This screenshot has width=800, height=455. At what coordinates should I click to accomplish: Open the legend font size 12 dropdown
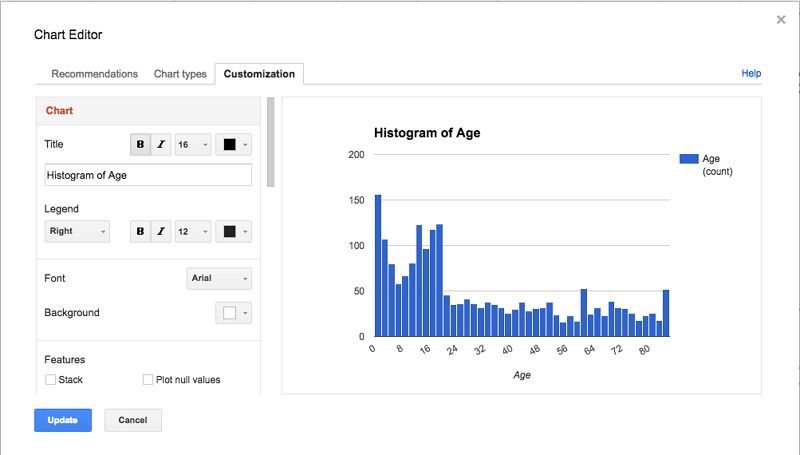pyautogui.click(x=193, y=231)
